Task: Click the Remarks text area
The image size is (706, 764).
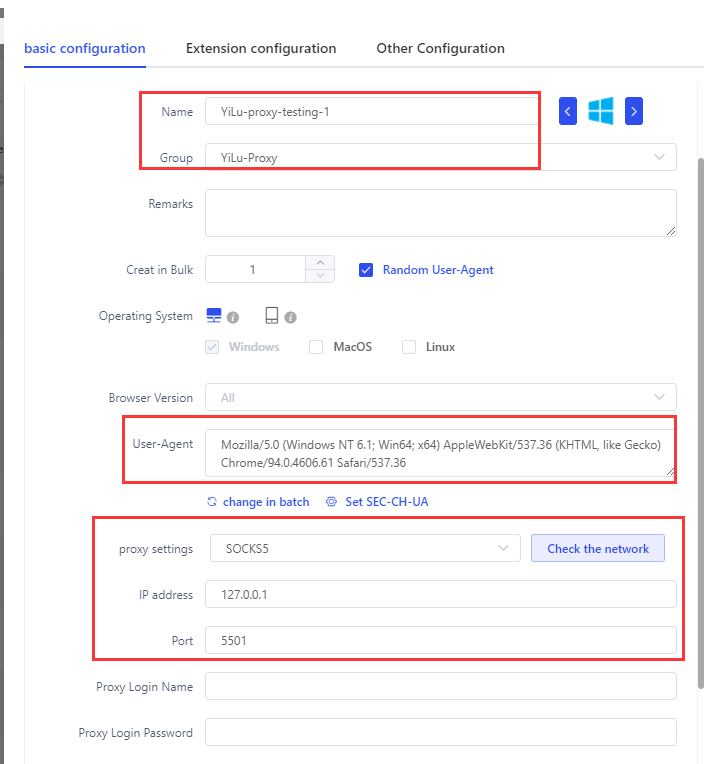Action: pyautogui.click(x=440, y=213)
